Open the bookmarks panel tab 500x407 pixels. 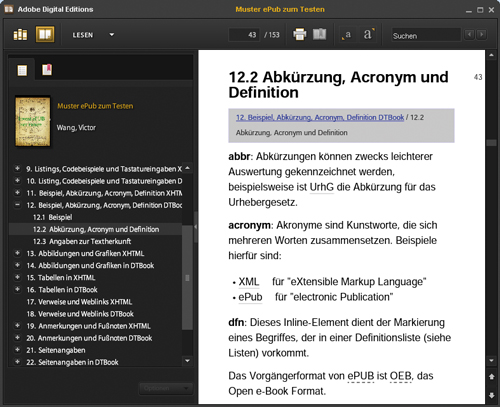(x=47, y=70)
